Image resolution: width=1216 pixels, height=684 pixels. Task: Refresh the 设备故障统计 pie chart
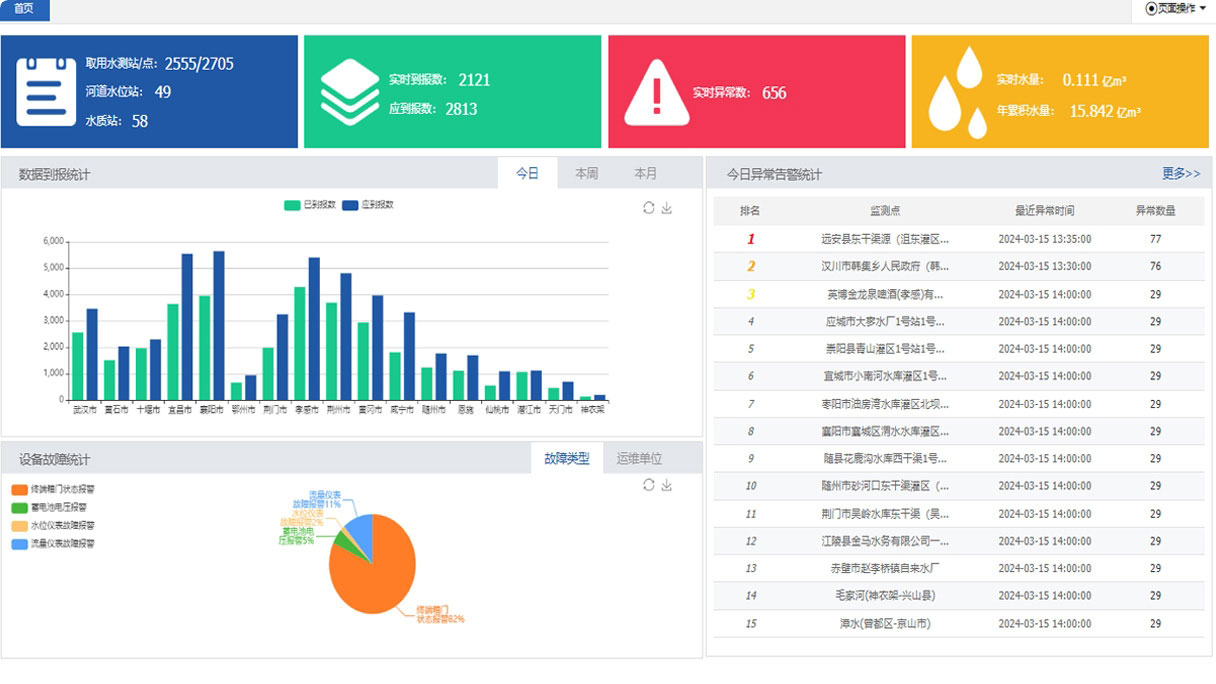(x=649, y=485)
